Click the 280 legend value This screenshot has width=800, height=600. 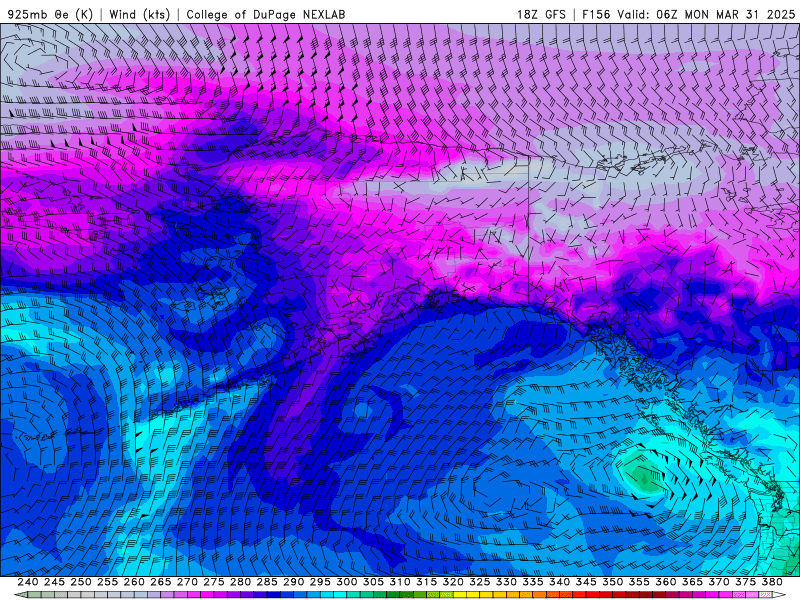coord(240,582)
